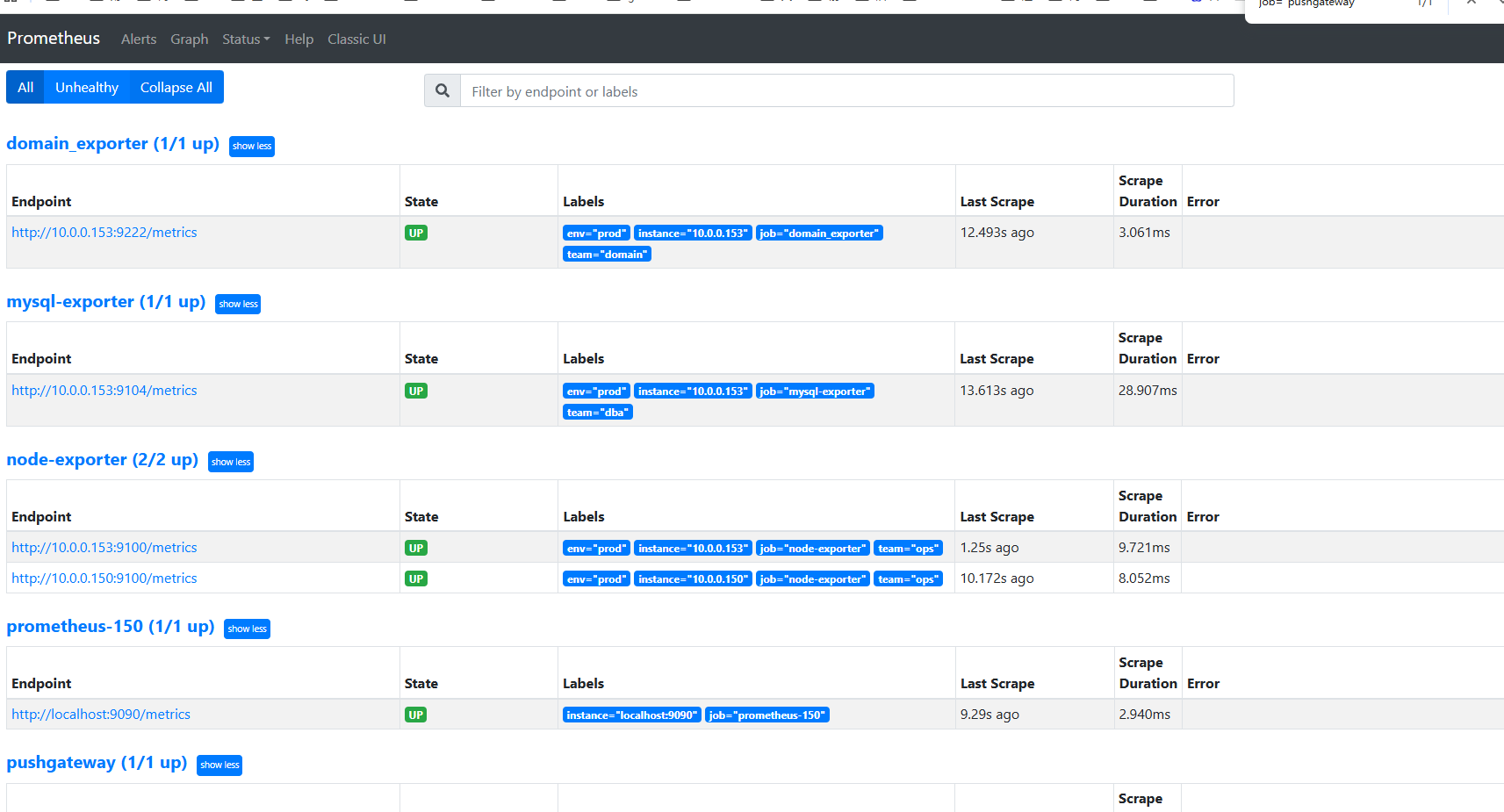Screen dimensions: 1504x812
Task: Collapse pushgateway with show less
Action: [219, 765]
